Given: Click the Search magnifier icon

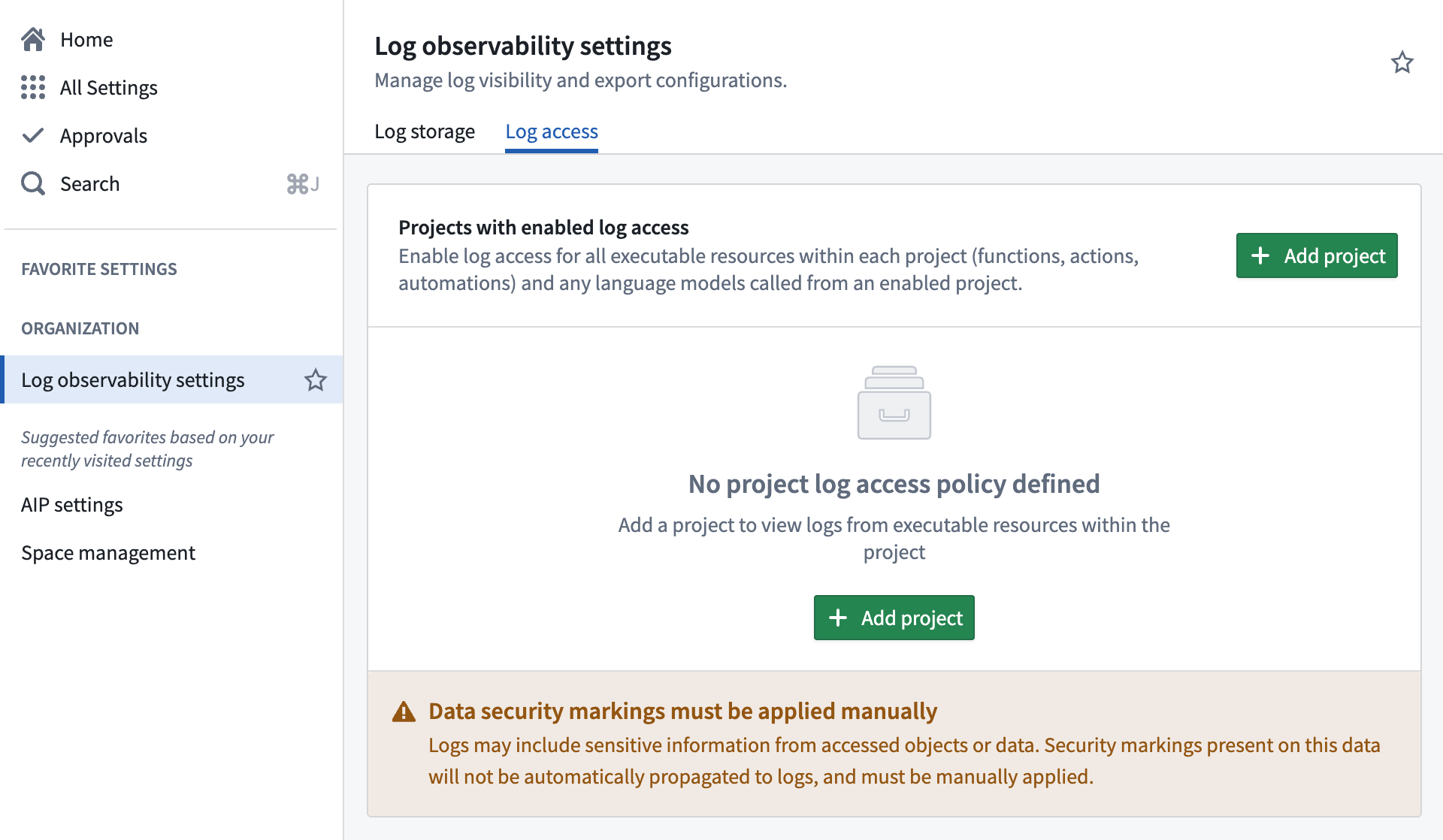Looking at the screenshot, I should pyautogui.click(x=33, y=183).
